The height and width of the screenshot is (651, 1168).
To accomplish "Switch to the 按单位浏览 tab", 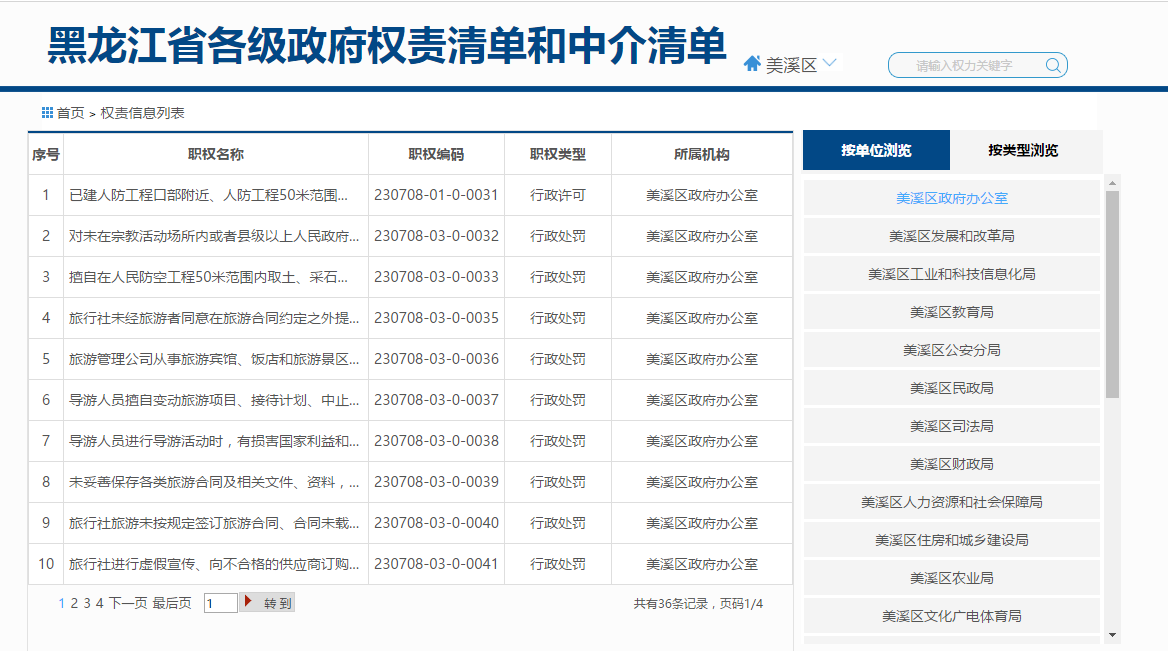I will (876, 150).
